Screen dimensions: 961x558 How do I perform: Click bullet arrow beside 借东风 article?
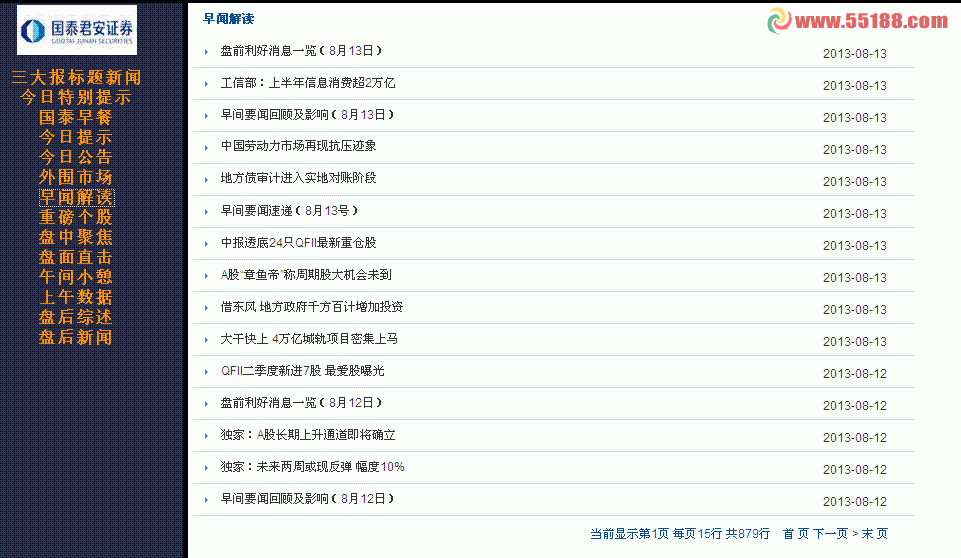pos(207,308)
